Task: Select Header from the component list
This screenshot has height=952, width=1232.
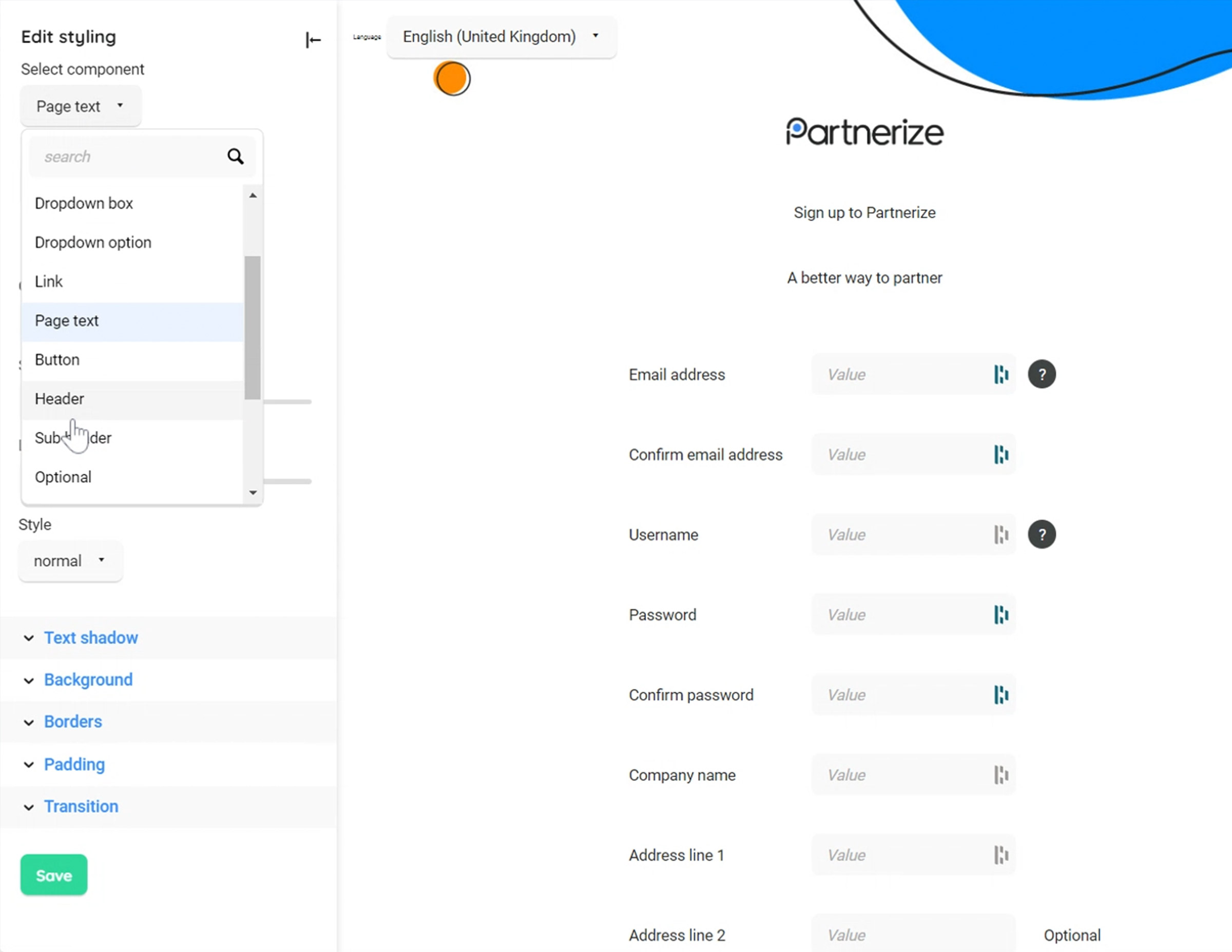Action: [59, 398]
